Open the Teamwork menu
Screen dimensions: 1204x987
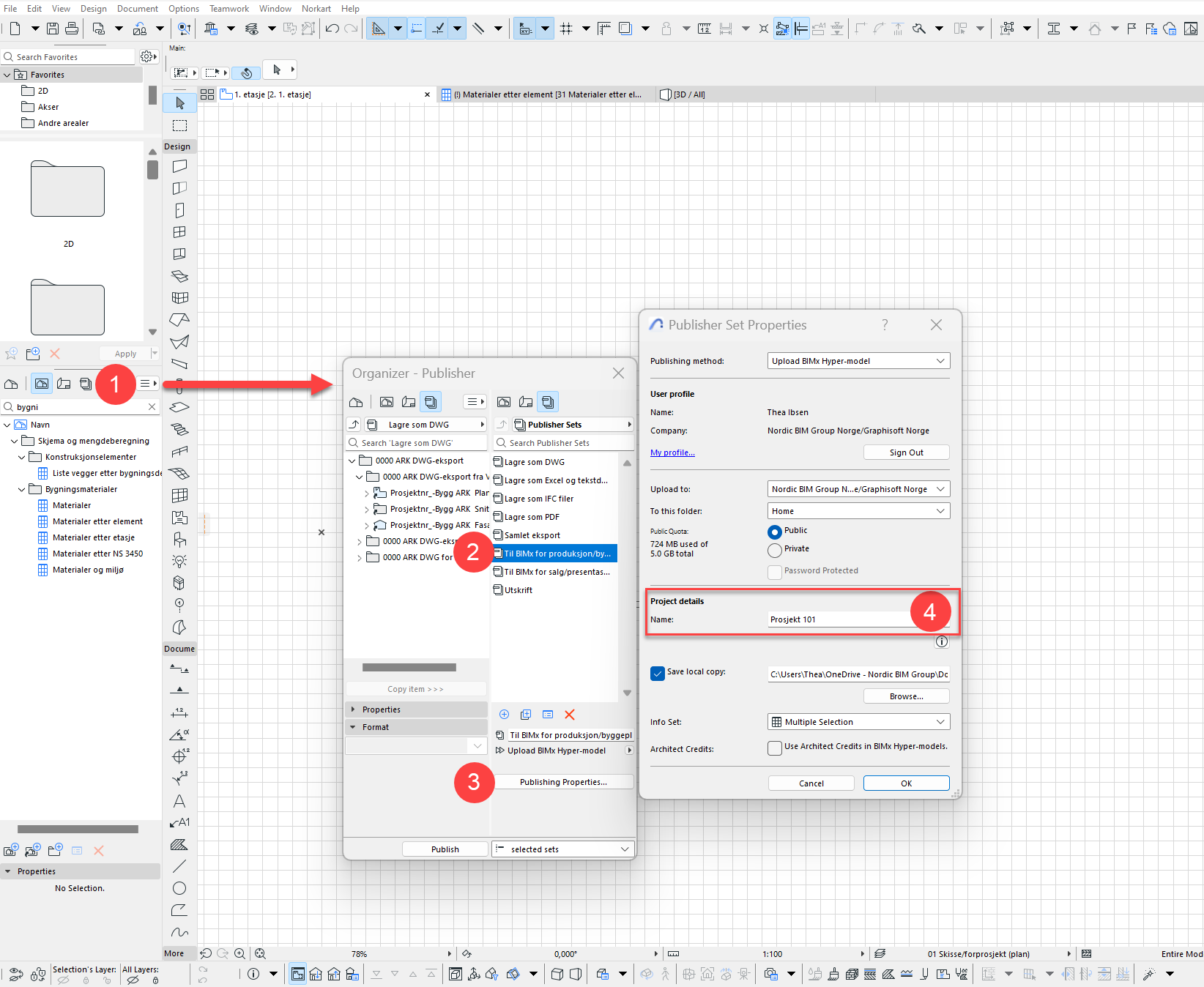(x=229, y=9)
